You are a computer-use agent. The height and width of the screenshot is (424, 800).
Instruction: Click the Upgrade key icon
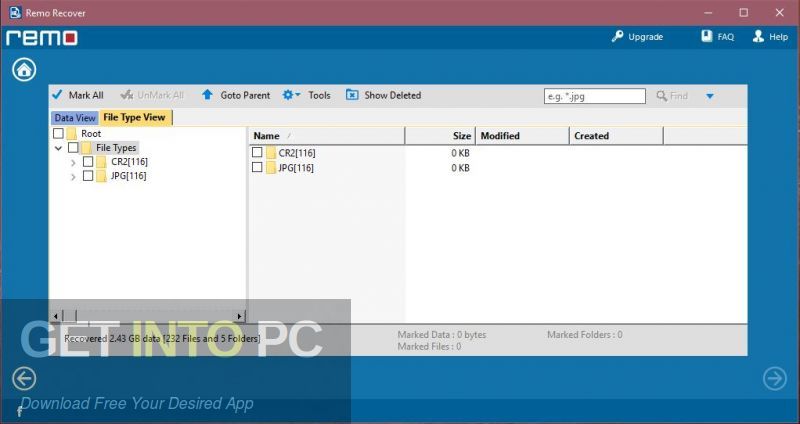617,37
